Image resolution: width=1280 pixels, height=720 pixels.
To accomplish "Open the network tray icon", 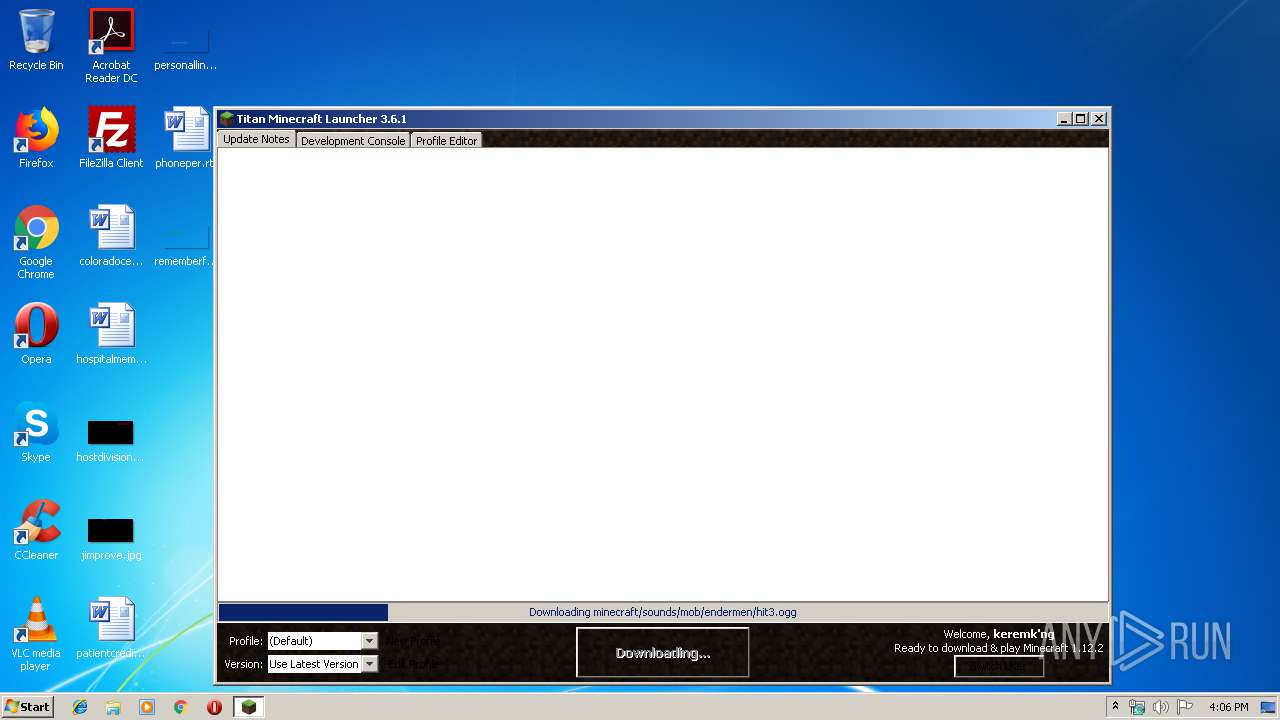I will [x=1137, y=707].
